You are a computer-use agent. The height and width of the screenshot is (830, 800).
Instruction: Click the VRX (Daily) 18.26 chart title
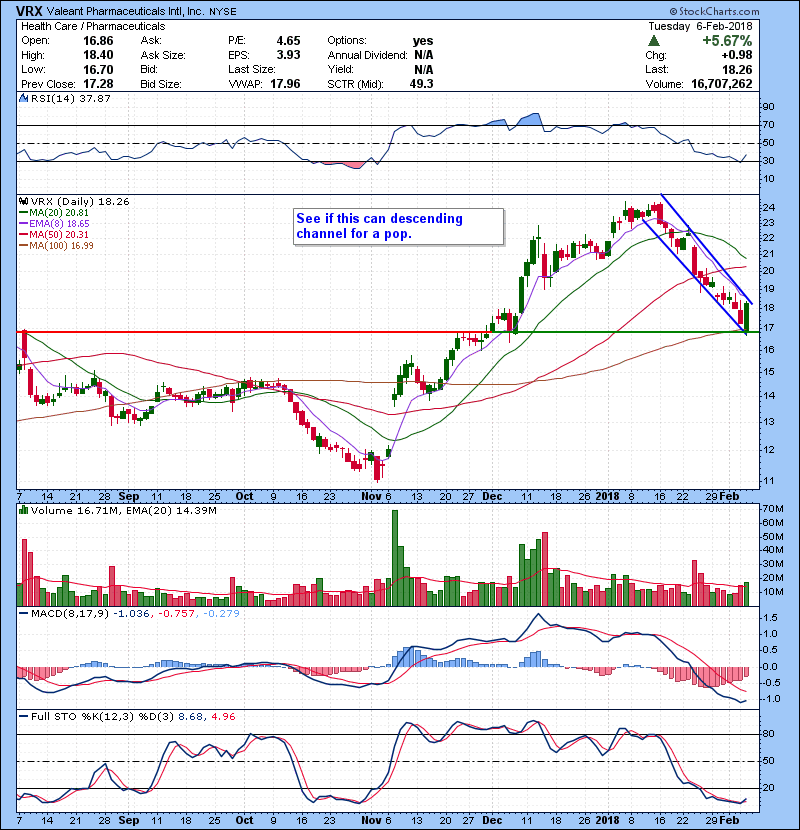(79, 202)
